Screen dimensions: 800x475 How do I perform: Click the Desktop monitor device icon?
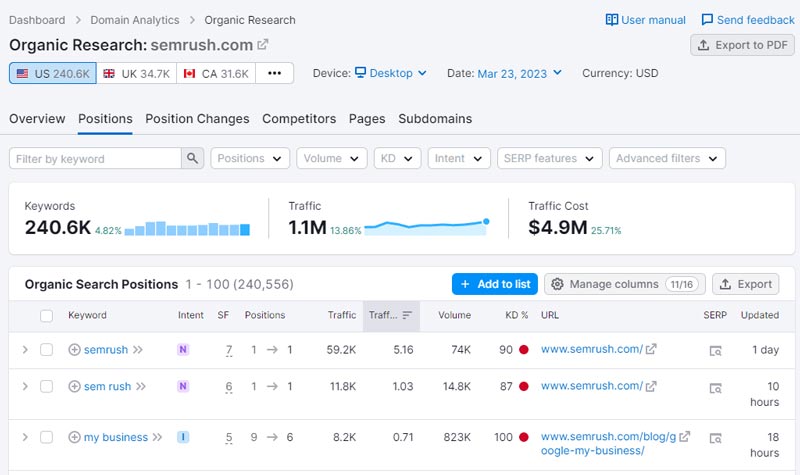coord(360,72)
